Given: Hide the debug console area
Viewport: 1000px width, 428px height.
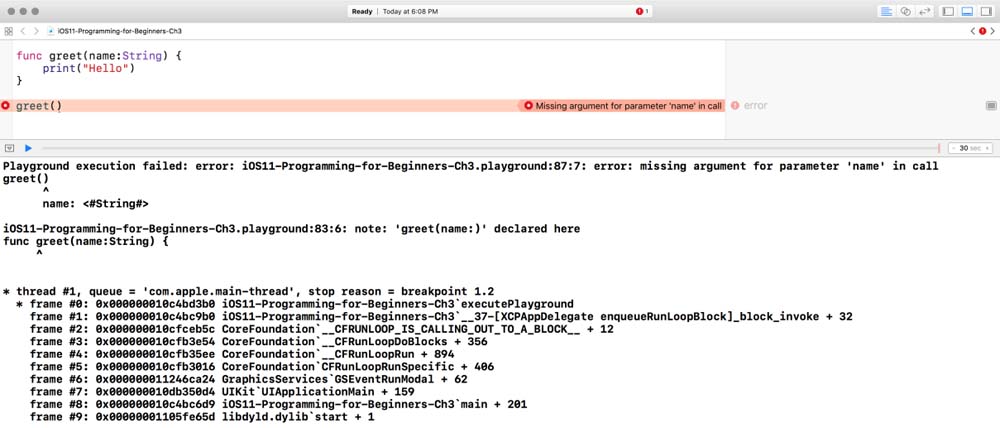Looking at the screenshot, I should [x=10, y=148].
